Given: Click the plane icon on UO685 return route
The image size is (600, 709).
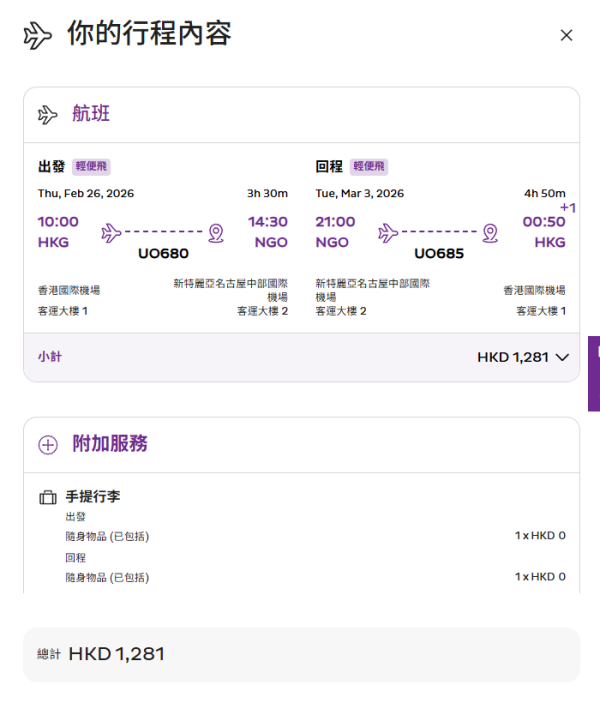Looking at the screenshot, I should click(x=388, y=233).
